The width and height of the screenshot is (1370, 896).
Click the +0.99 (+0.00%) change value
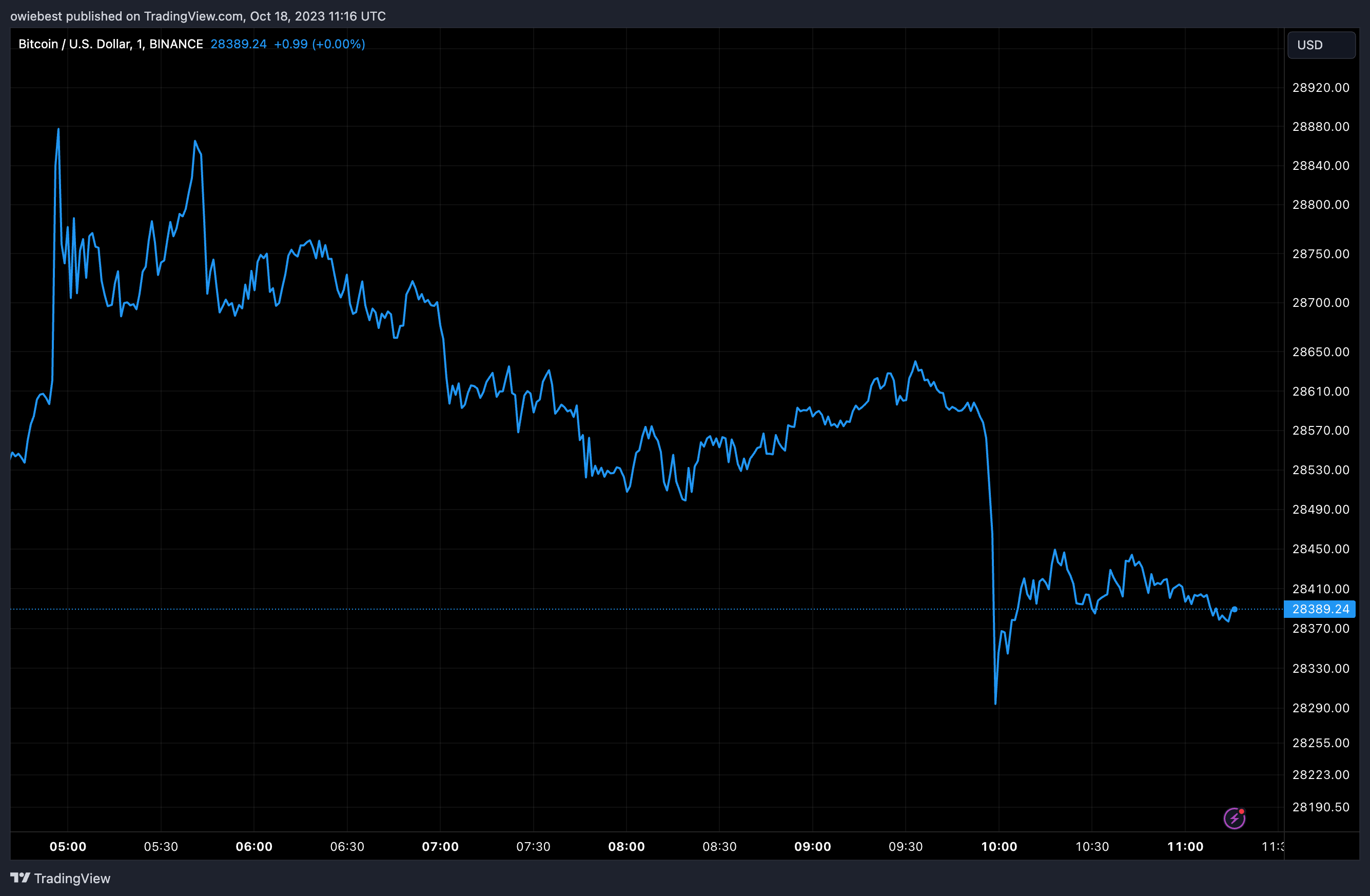[320, 44]
